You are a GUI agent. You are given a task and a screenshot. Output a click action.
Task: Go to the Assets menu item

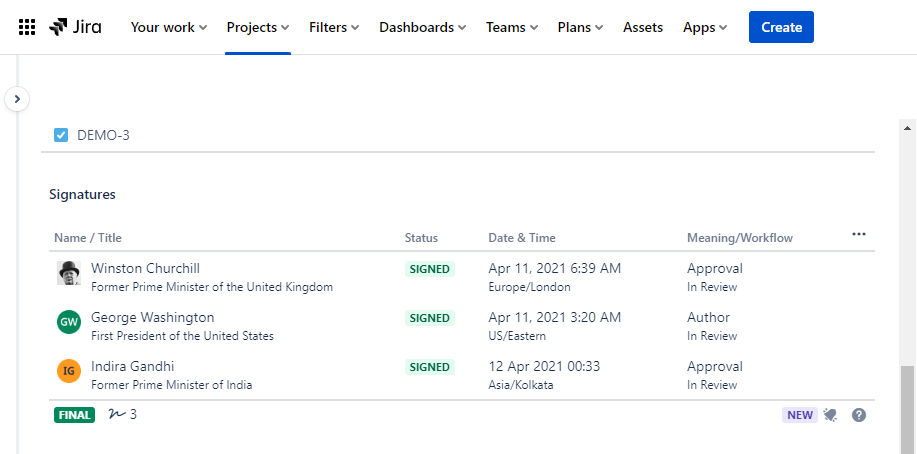click(643, 27)
